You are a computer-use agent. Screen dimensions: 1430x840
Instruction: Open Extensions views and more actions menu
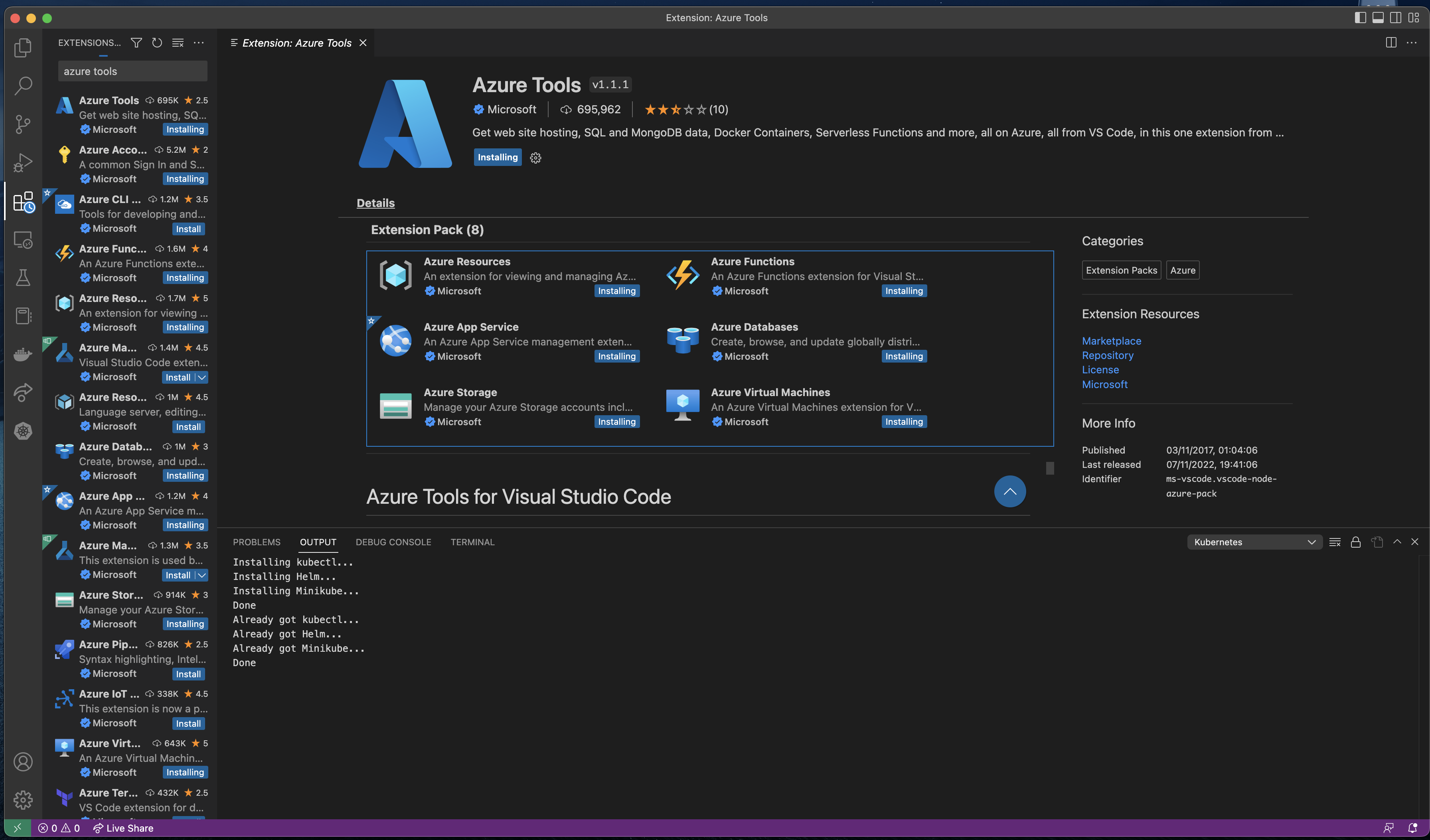pyautogui.click(x=199, y=43)
